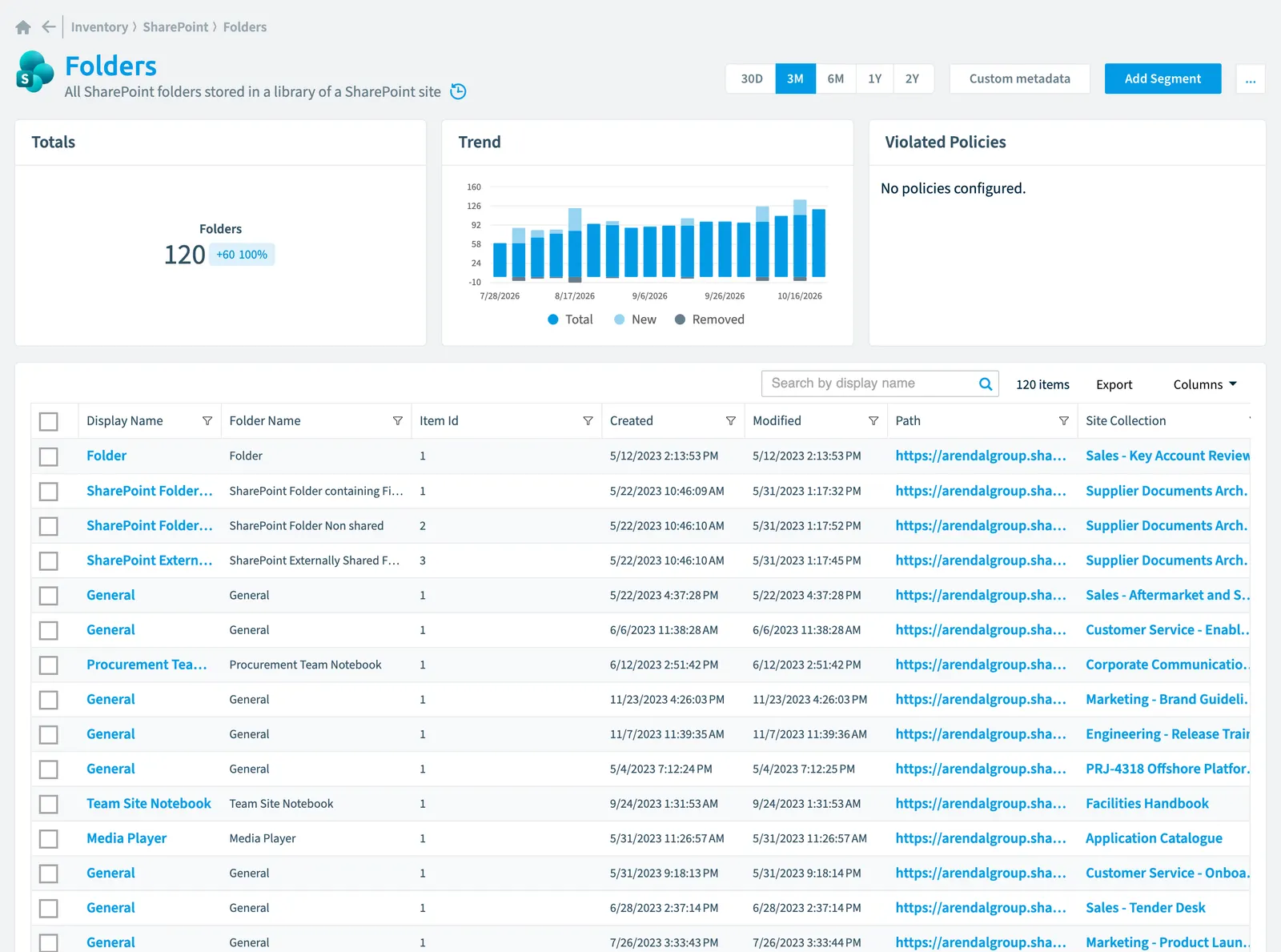1281x952 pixels.
Task: Click the SharePoint logo icon
Action: click(x=34, y=72)
